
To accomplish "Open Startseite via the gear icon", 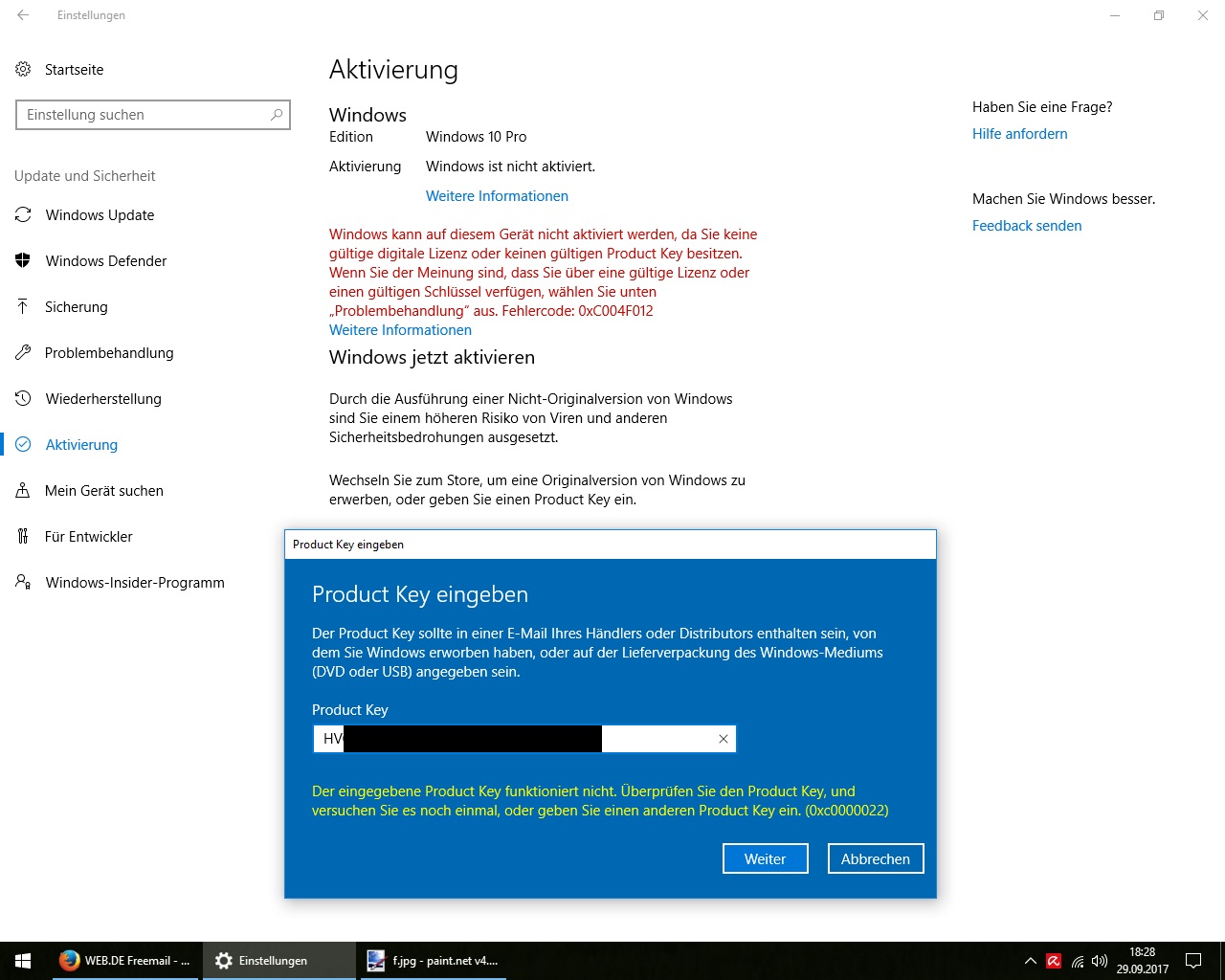I will (23, 69).
